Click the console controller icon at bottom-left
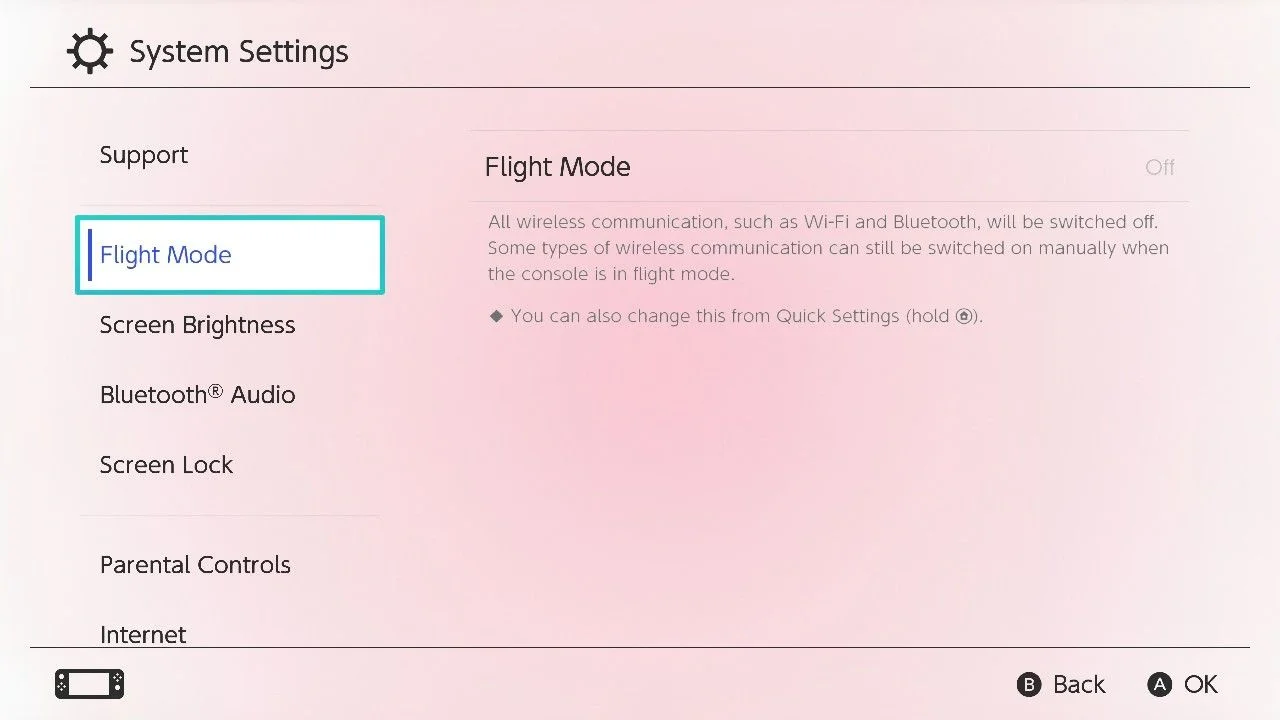Image resolution: width=1280 pixels, height=720 pixels. pos(90,684)
